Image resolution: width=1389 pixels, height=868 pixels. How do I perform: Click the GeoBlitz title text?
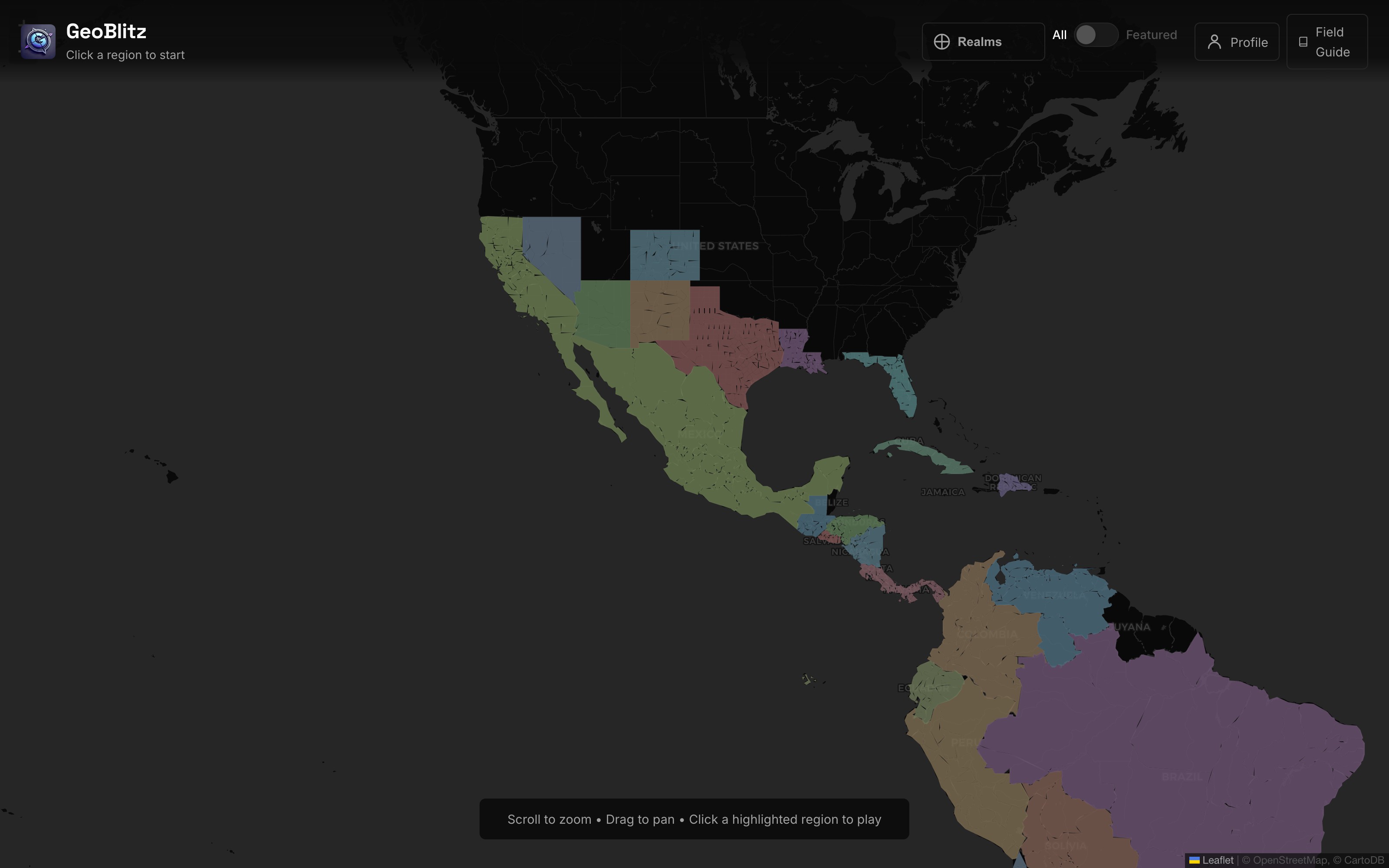click(x=106, y=32)
